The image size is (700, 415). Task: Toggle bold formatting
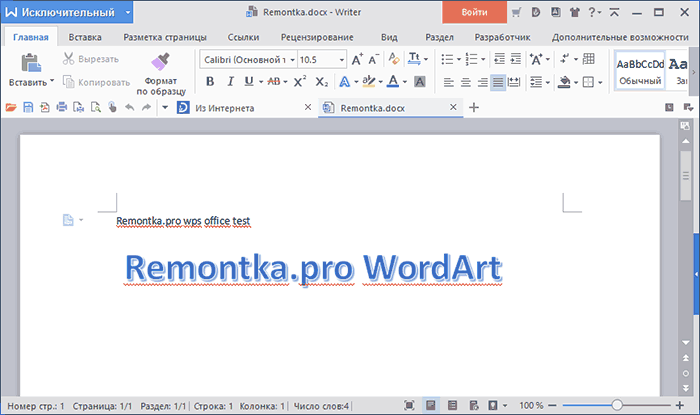pyautogui.click(x=210, y=82)
